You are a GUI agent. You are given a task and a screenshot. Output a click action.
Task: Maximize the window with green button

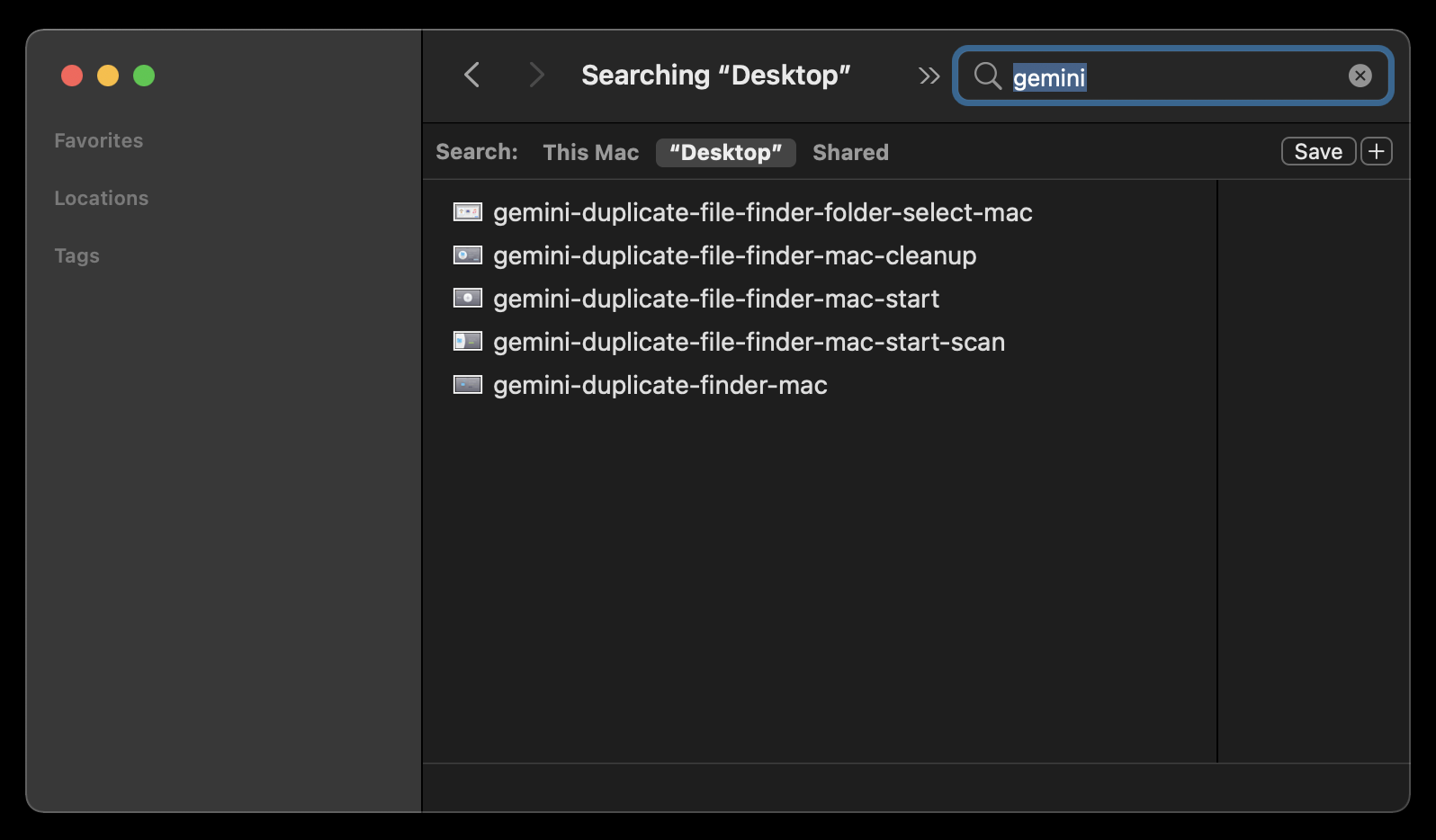(144, 76)
